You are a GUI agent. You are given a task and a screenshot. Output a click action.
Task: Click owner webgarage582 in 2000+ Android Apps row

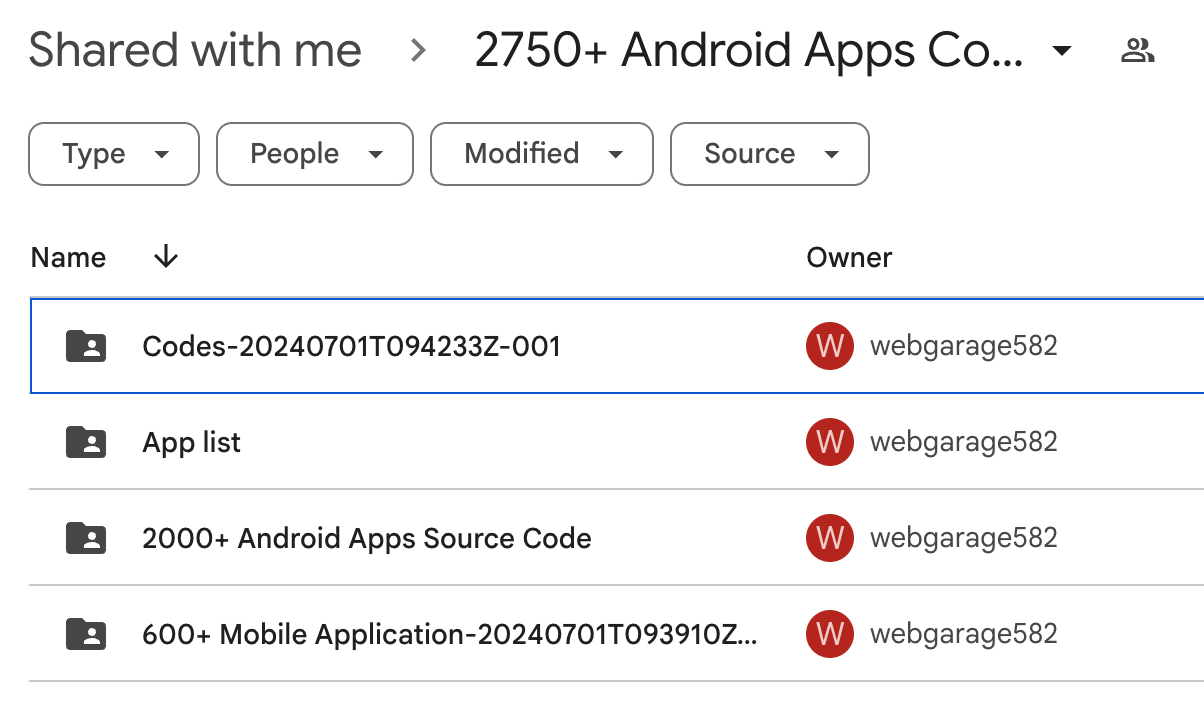click(964, 538)
